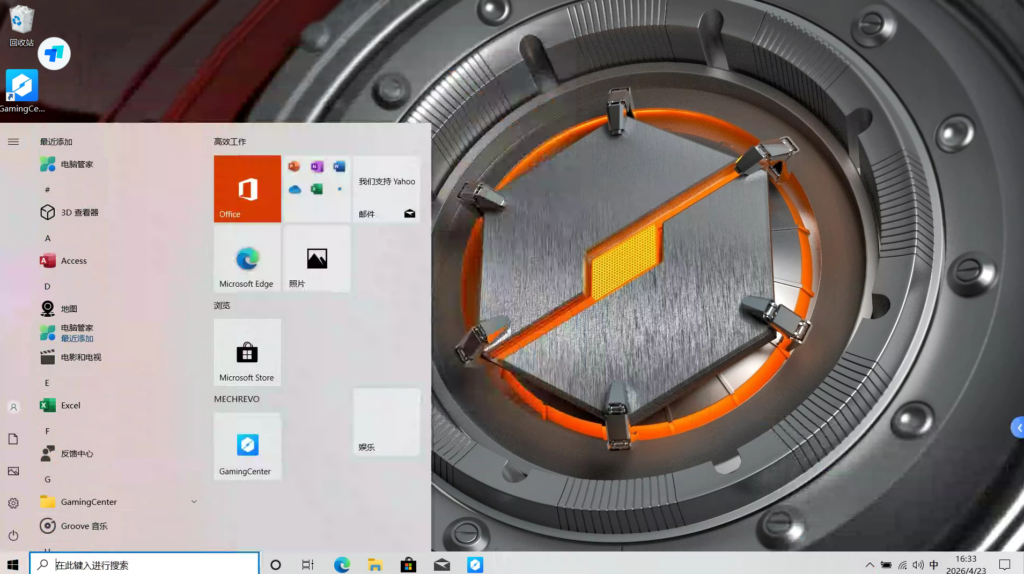Open Documents icon in Start sidebar
Screen dimensions: 1024x574
click(13, 439)
